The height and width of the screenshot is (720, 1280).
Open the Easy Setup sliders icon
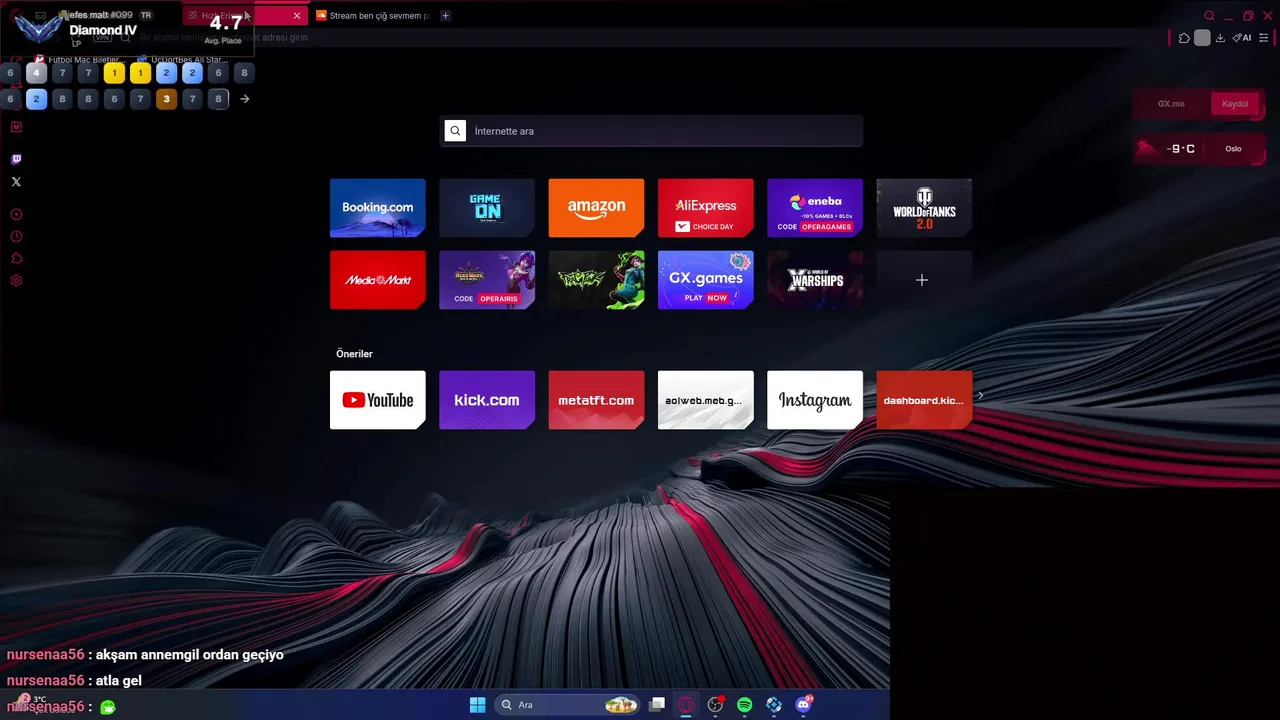[x=1264, y=38]
